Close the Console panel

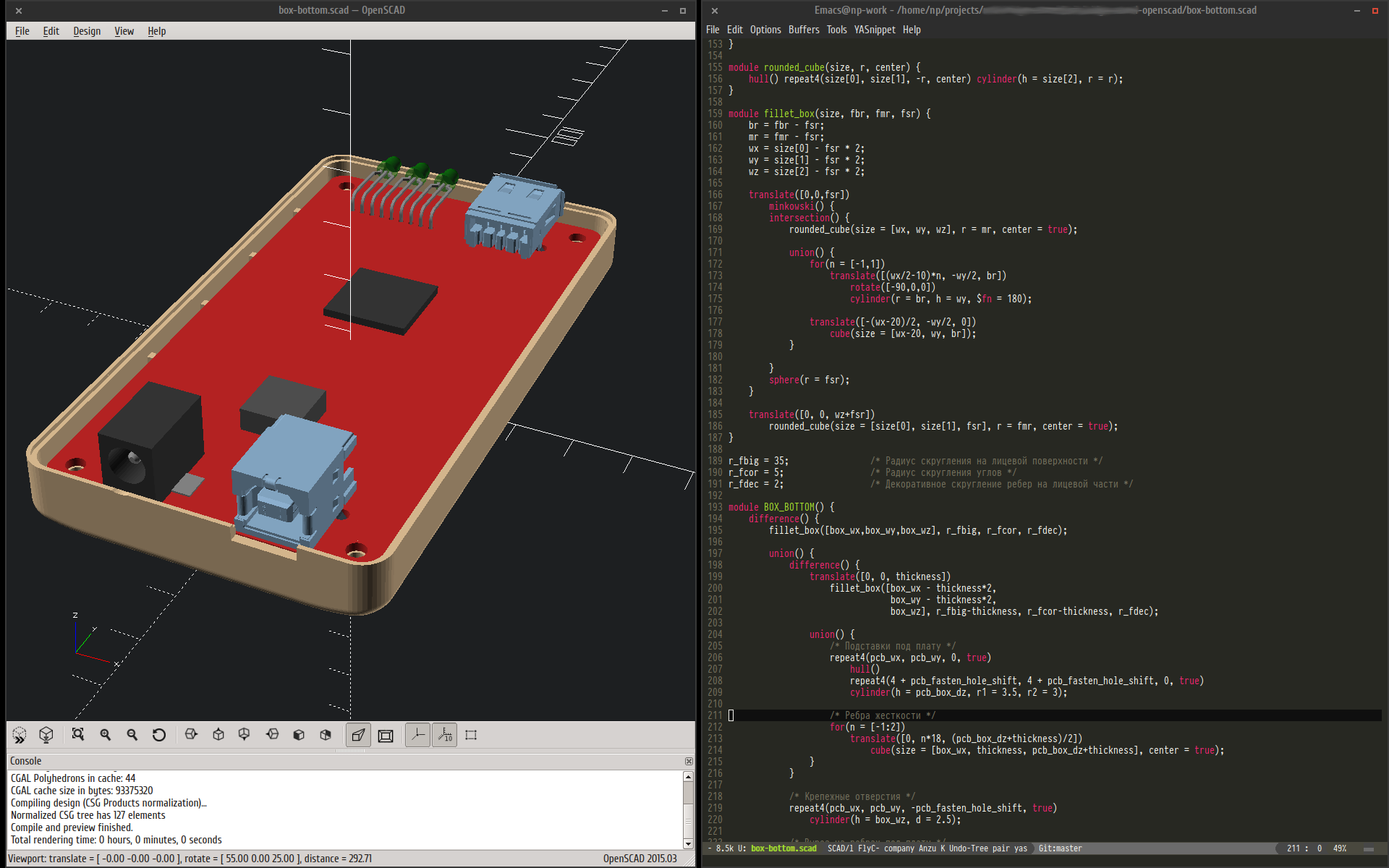point(689,761)
